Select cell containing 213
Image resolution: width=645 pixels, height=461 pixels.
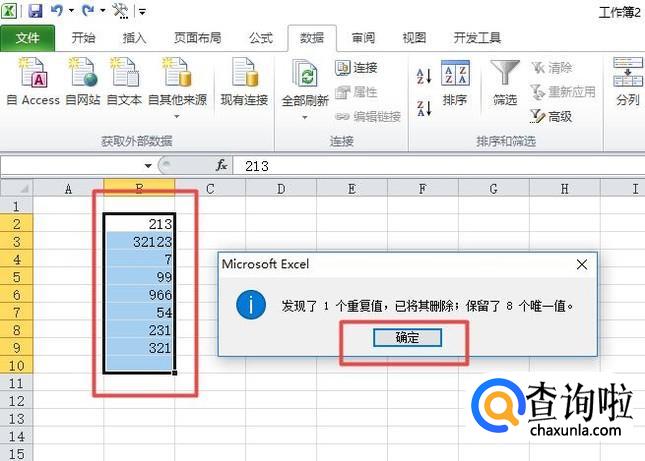coord(139,224)
